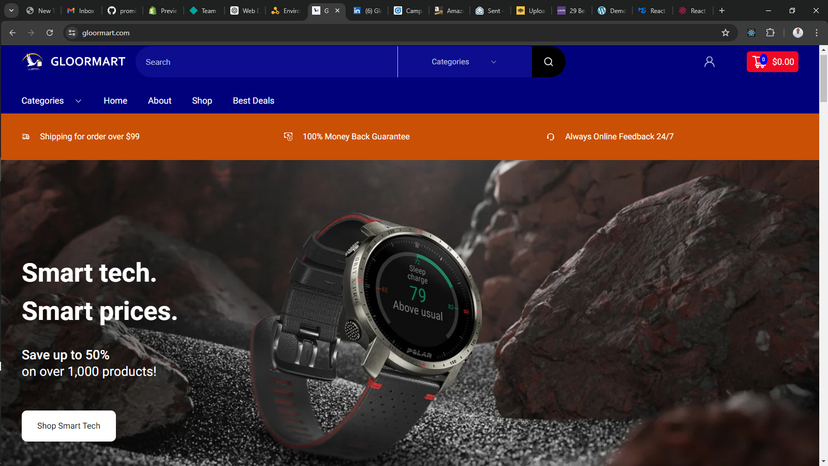Screen dimensions: 828x466
Task: Click 'Save up to 50%' text
Action: click(65, 355)
